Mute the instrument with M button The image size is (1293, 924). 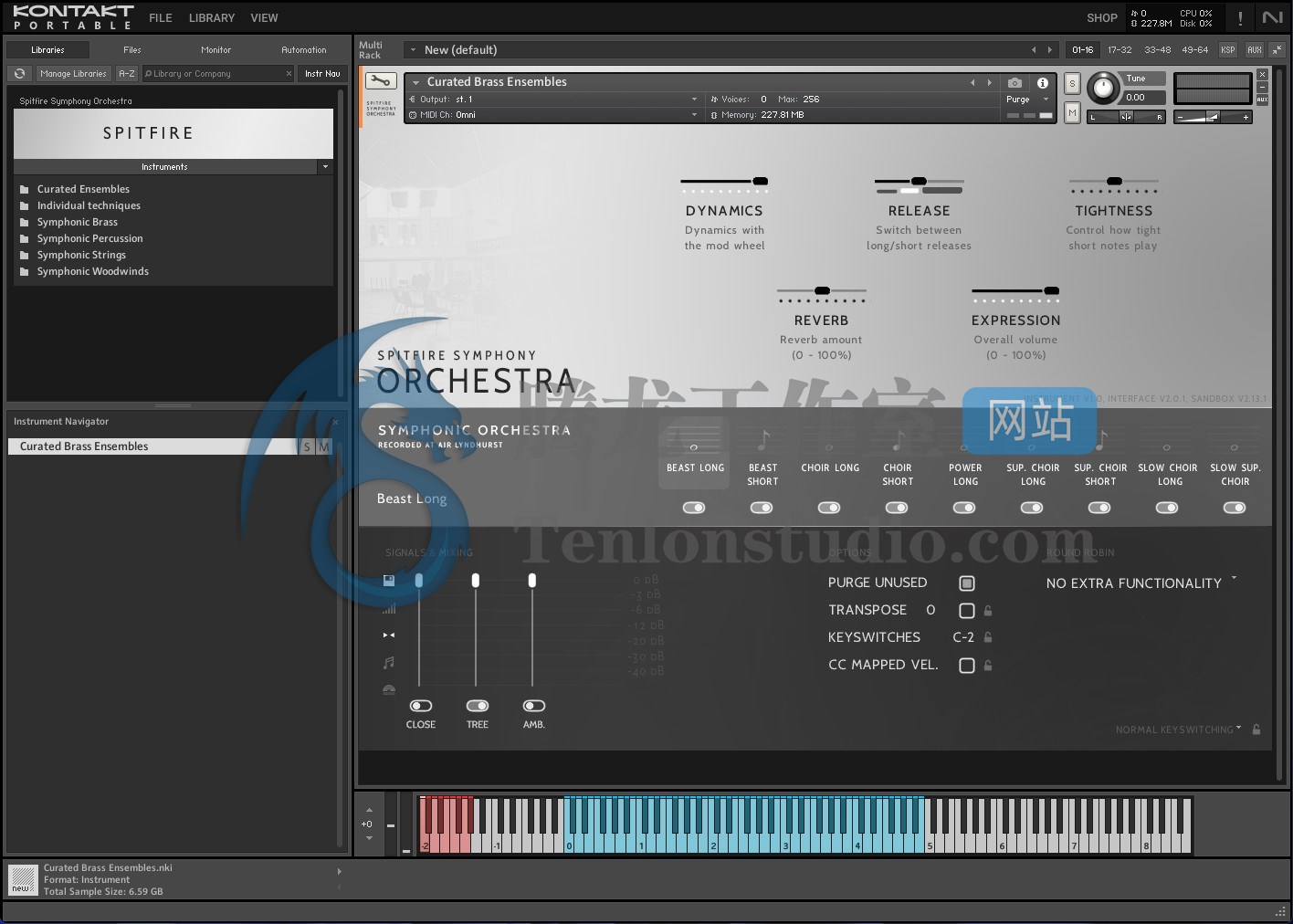tap(1072, 112)
